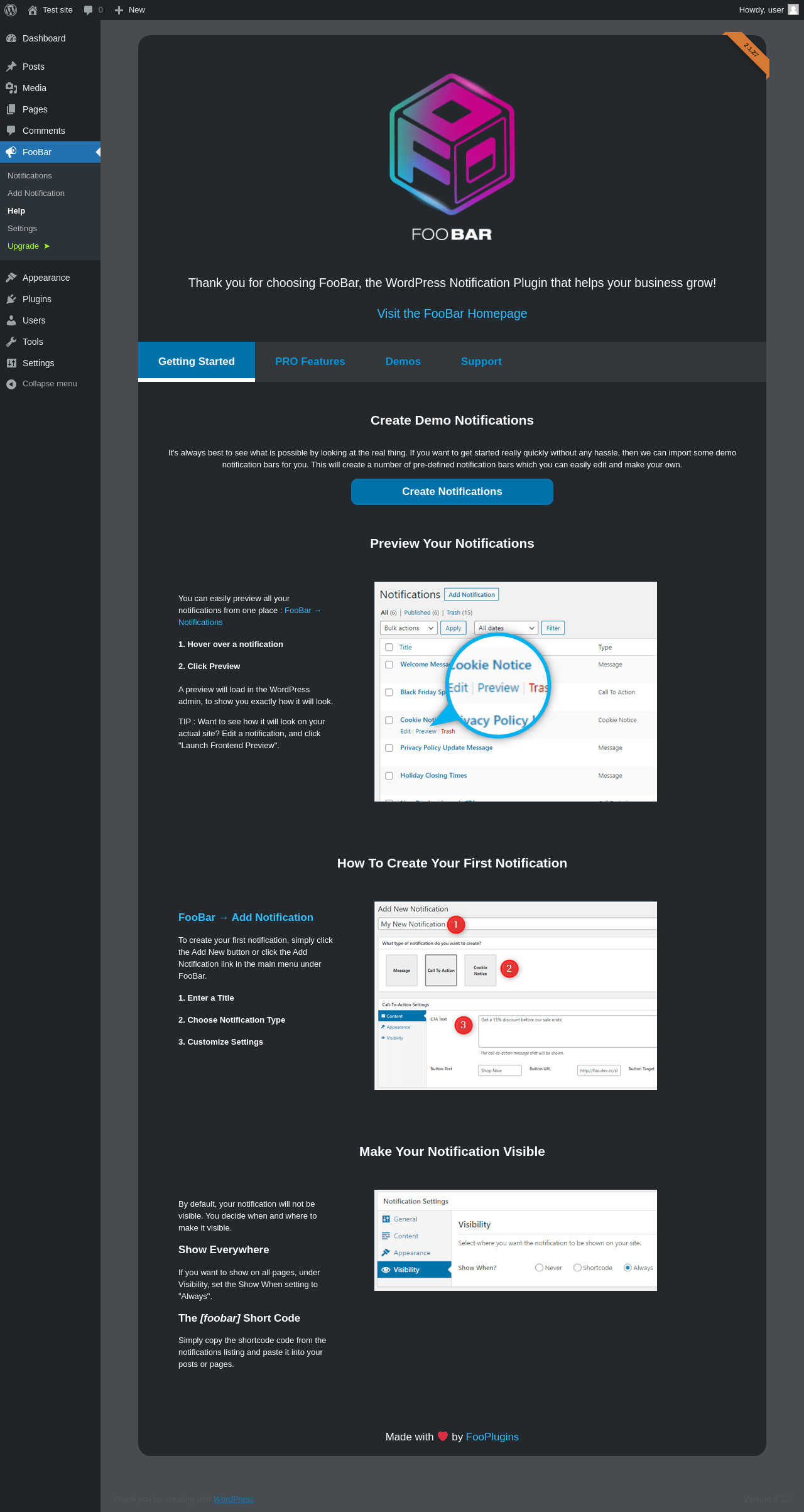Click the Add New Notification screenshot

click(516, 996)
